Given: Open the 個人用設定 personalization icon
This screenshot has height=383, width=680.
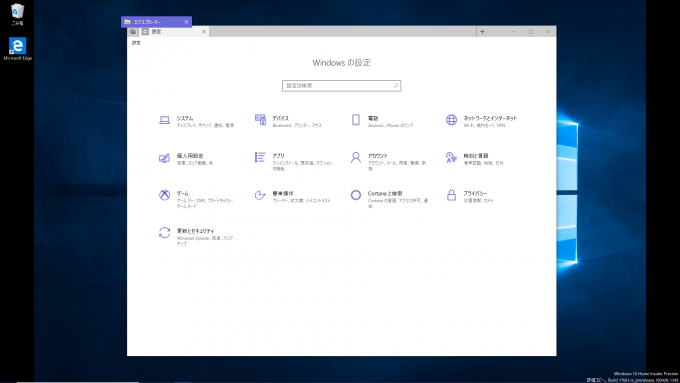Looking at the screenshot, I should 164,158.
